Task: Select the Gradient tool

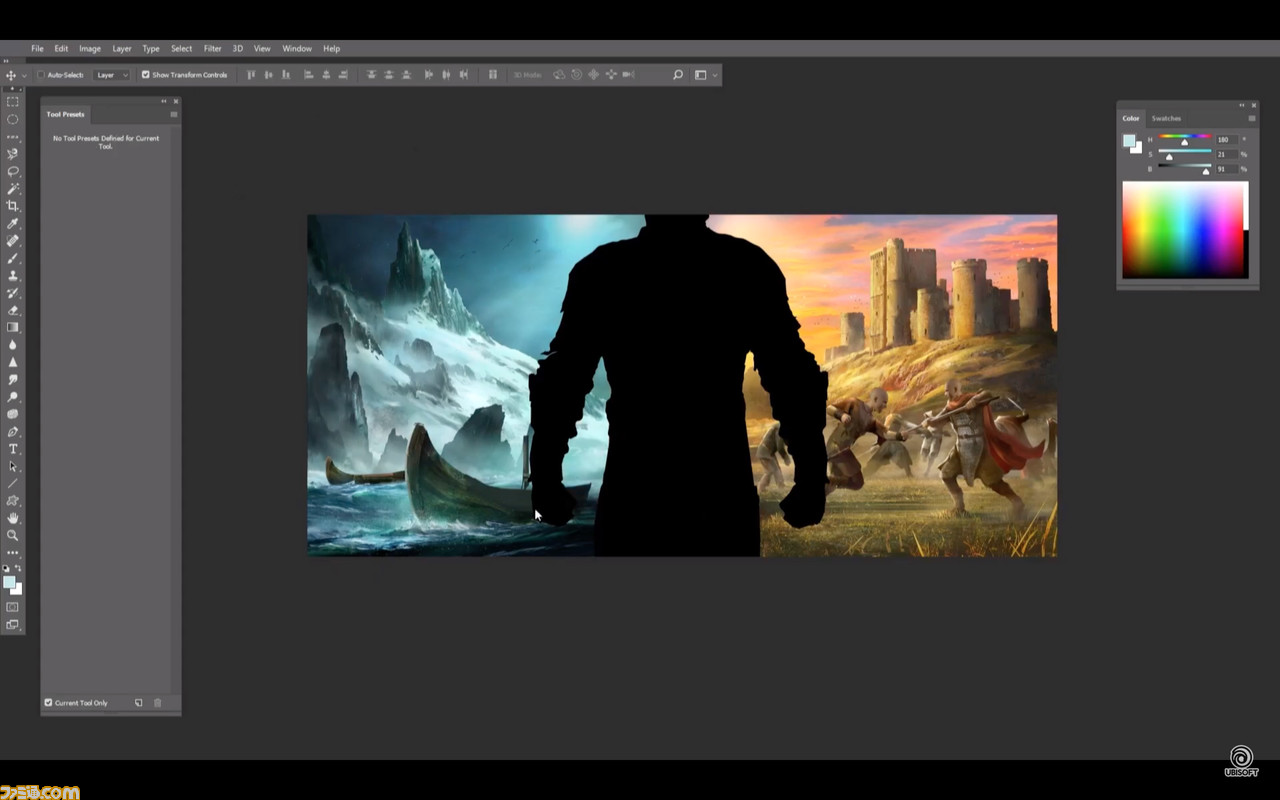Action: coord(13,327)
